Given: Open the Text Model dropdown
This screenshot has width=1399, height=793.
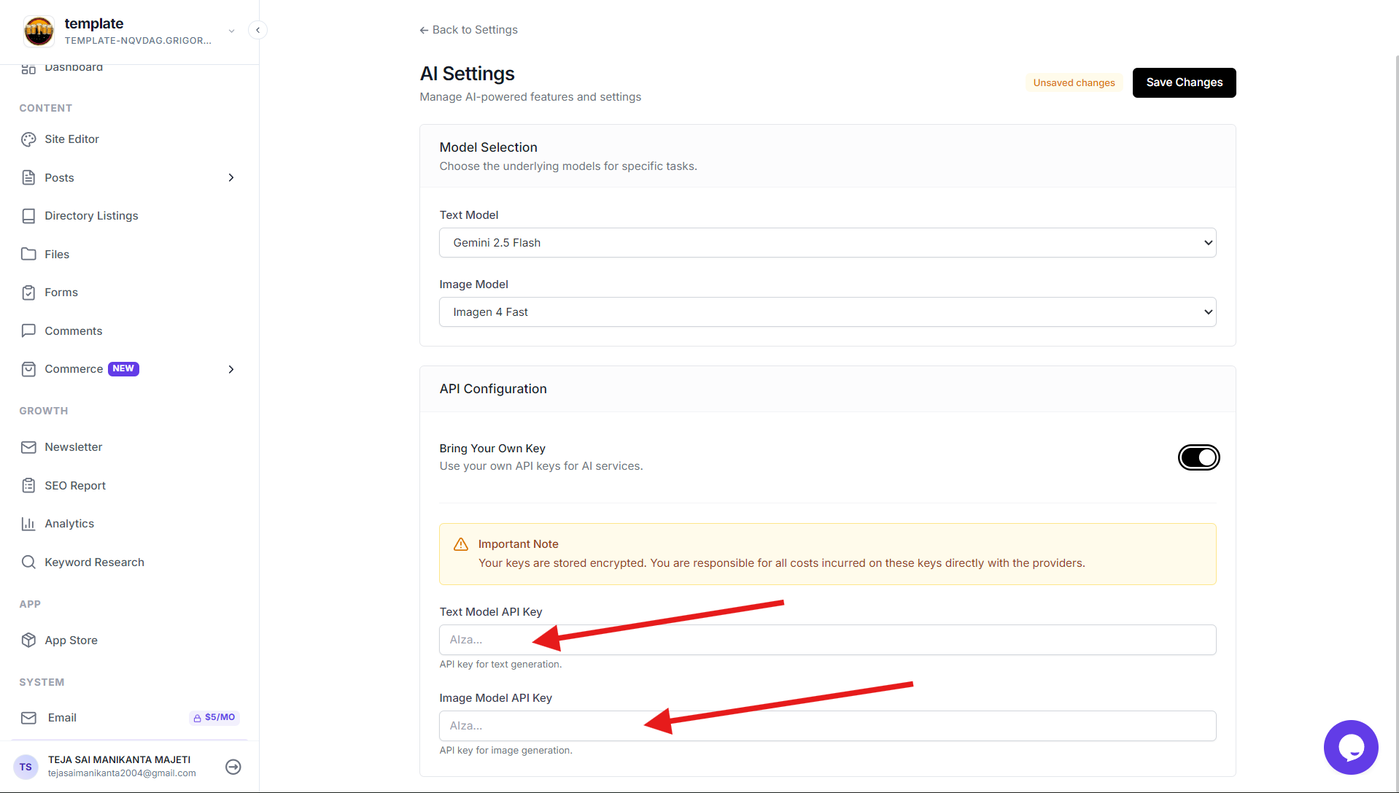Looking at the screenshot, I should [x=828, y=243].
